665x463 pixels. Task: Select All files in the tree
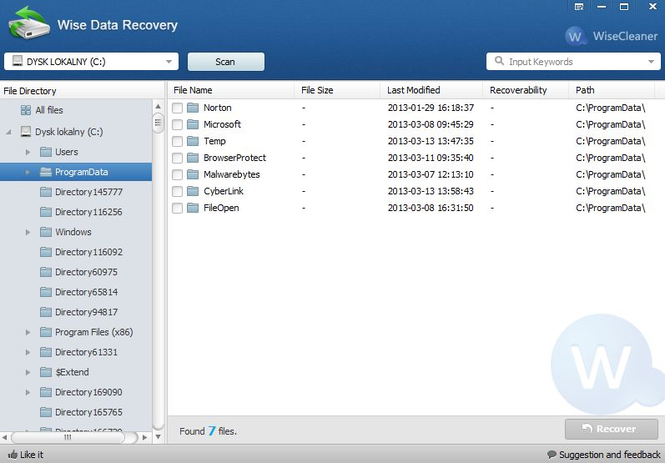tap(49, 110)
